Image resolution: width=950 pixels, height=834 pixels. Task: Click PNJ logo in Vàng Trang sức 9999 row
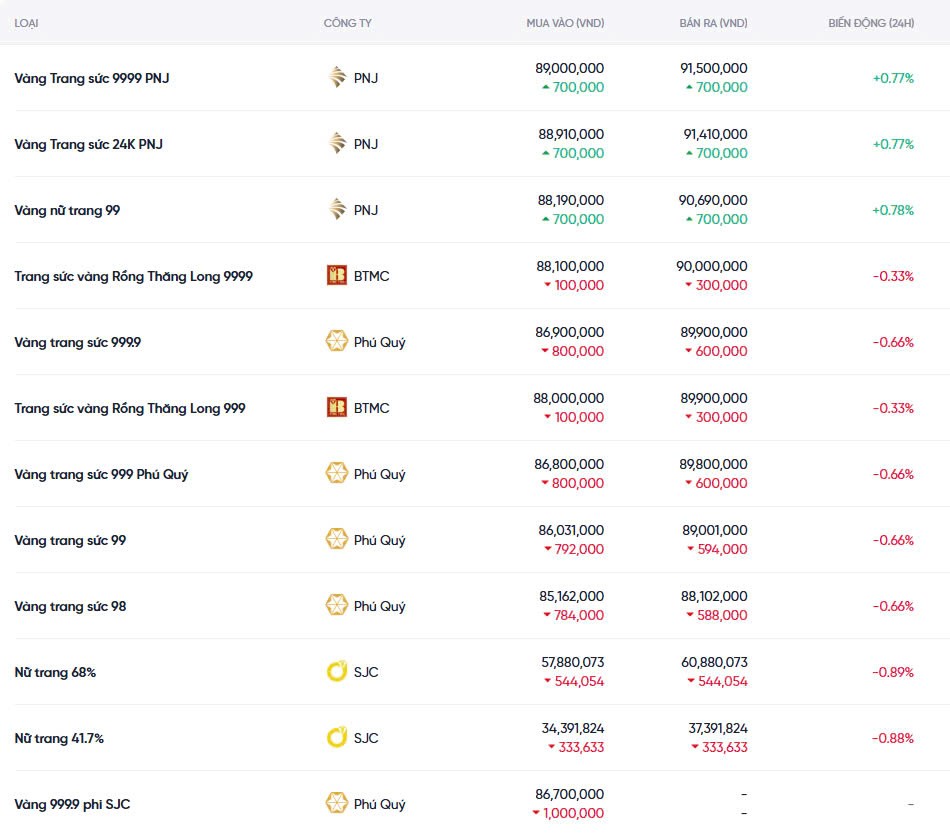pos(337,78)
